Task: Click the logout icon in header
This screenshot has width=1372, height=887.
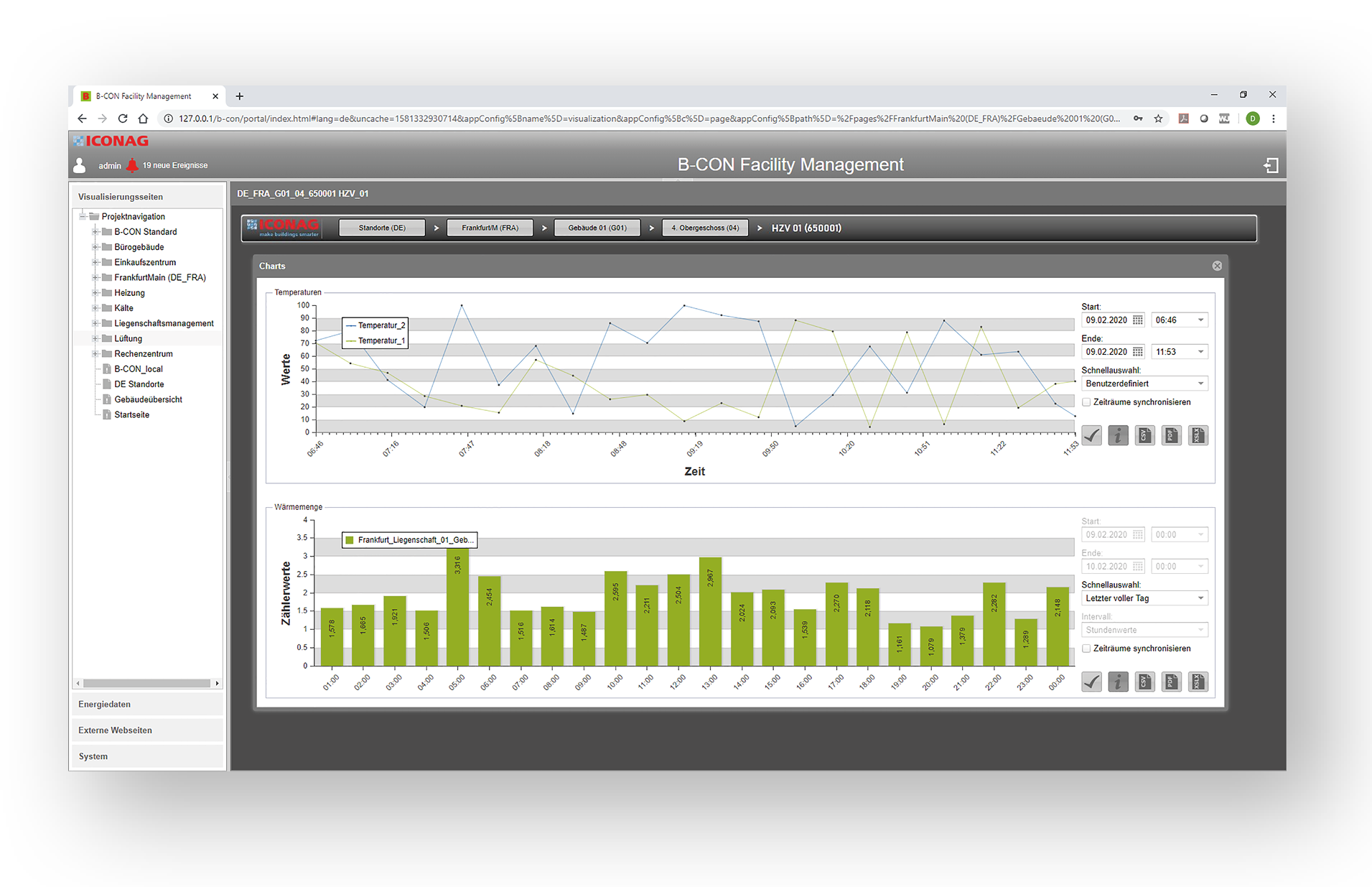Action: (x=1271, y=166)
